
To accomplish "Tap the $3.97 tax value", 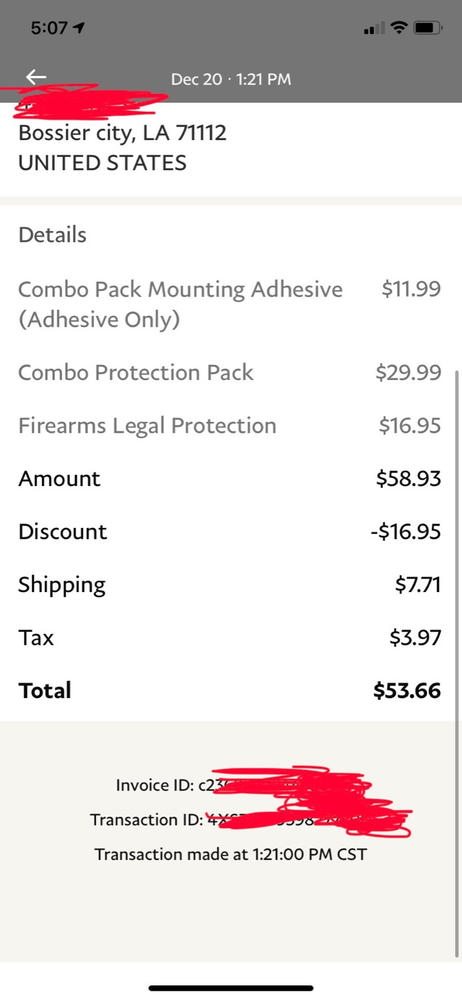I will click(415, 638).
